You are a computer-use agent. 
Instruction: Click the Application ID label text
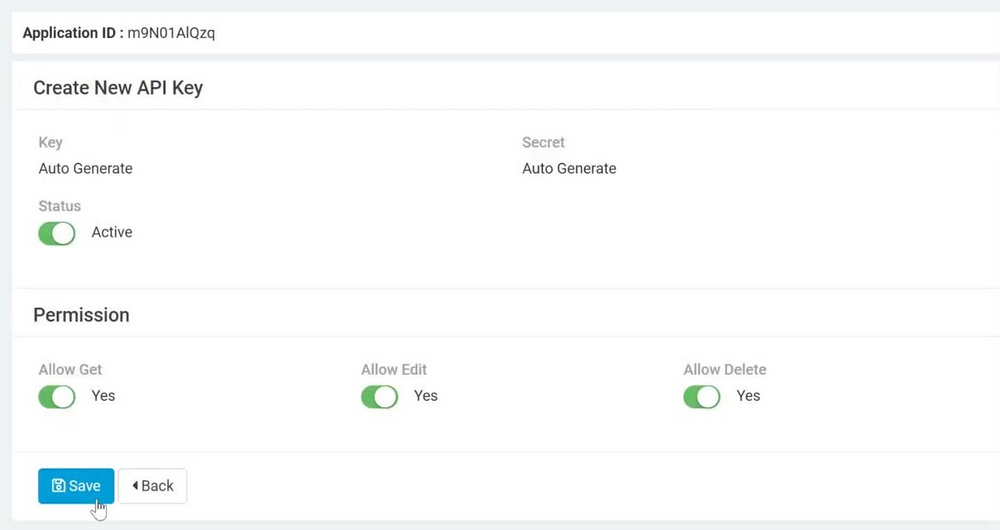coord(73,33)
